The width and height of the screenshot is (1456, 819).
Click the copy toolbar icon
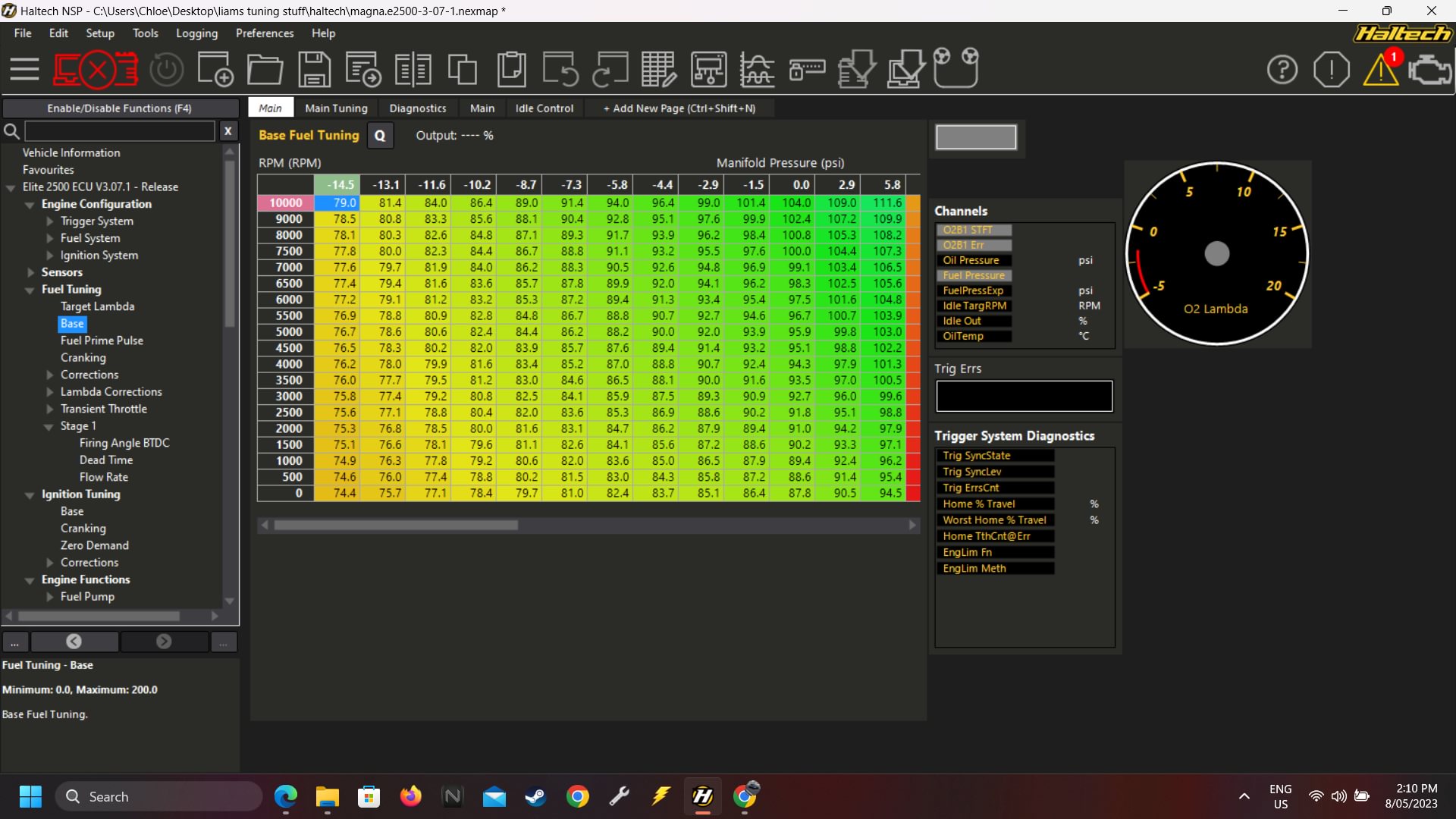click(x=463, y=70)
